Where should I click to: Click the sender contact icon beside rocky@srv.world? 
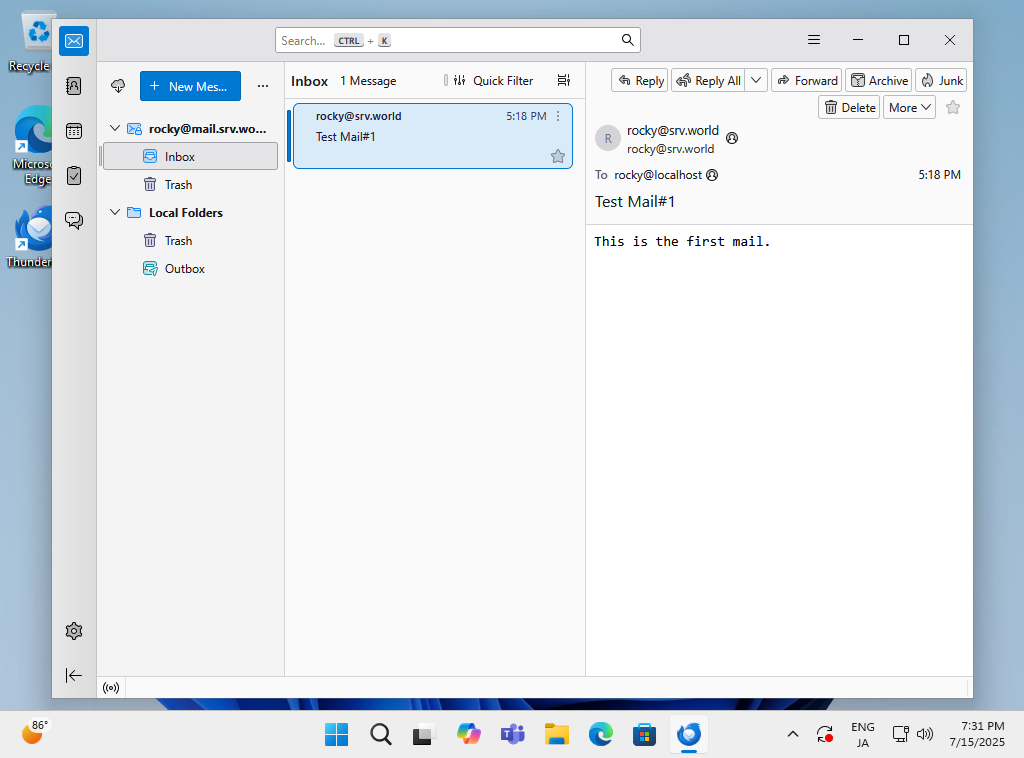click(x=732, y=138)
